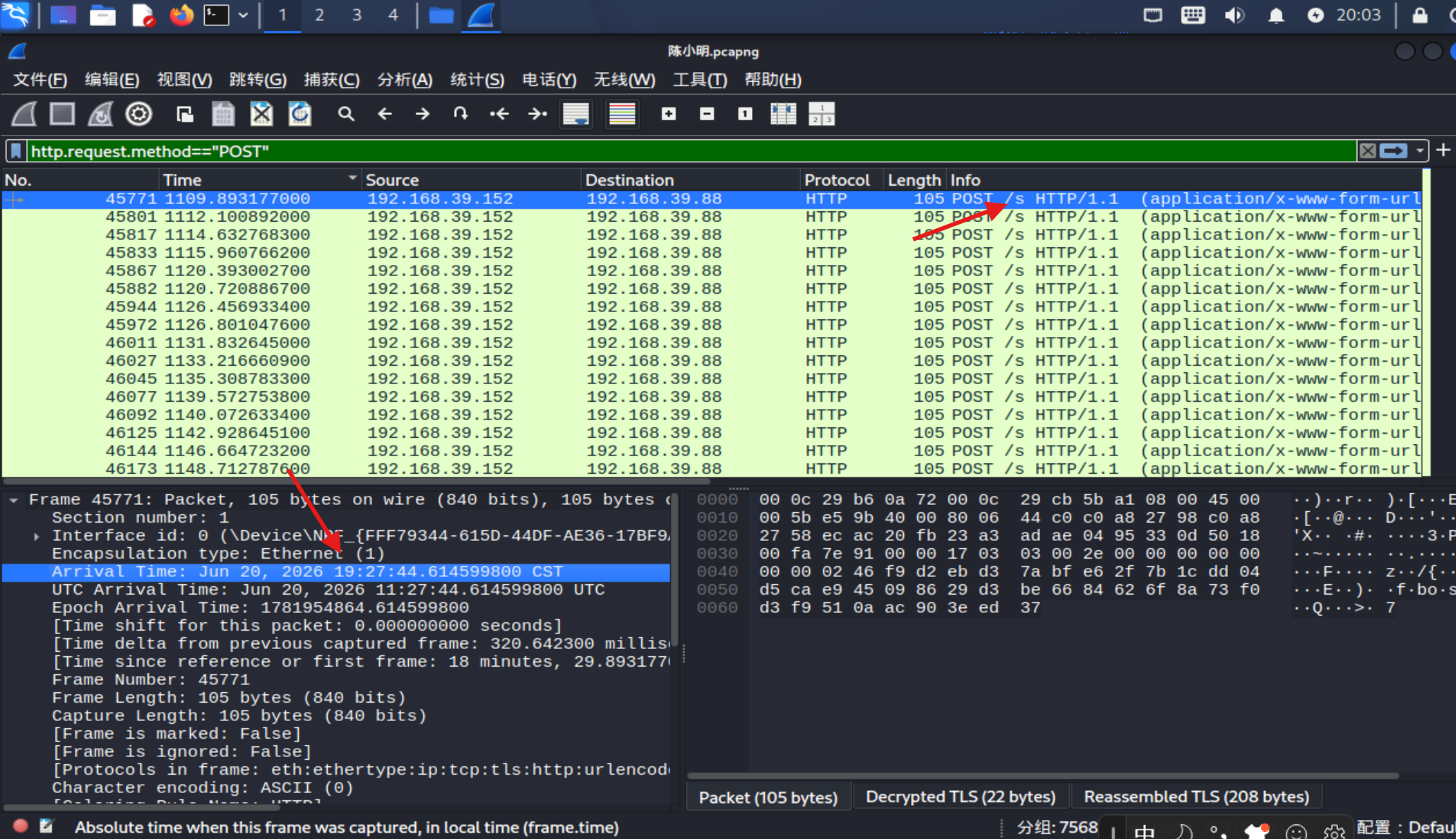Select packet number 45944 row
1456x839 pixels.
click(x=712, y=307)
